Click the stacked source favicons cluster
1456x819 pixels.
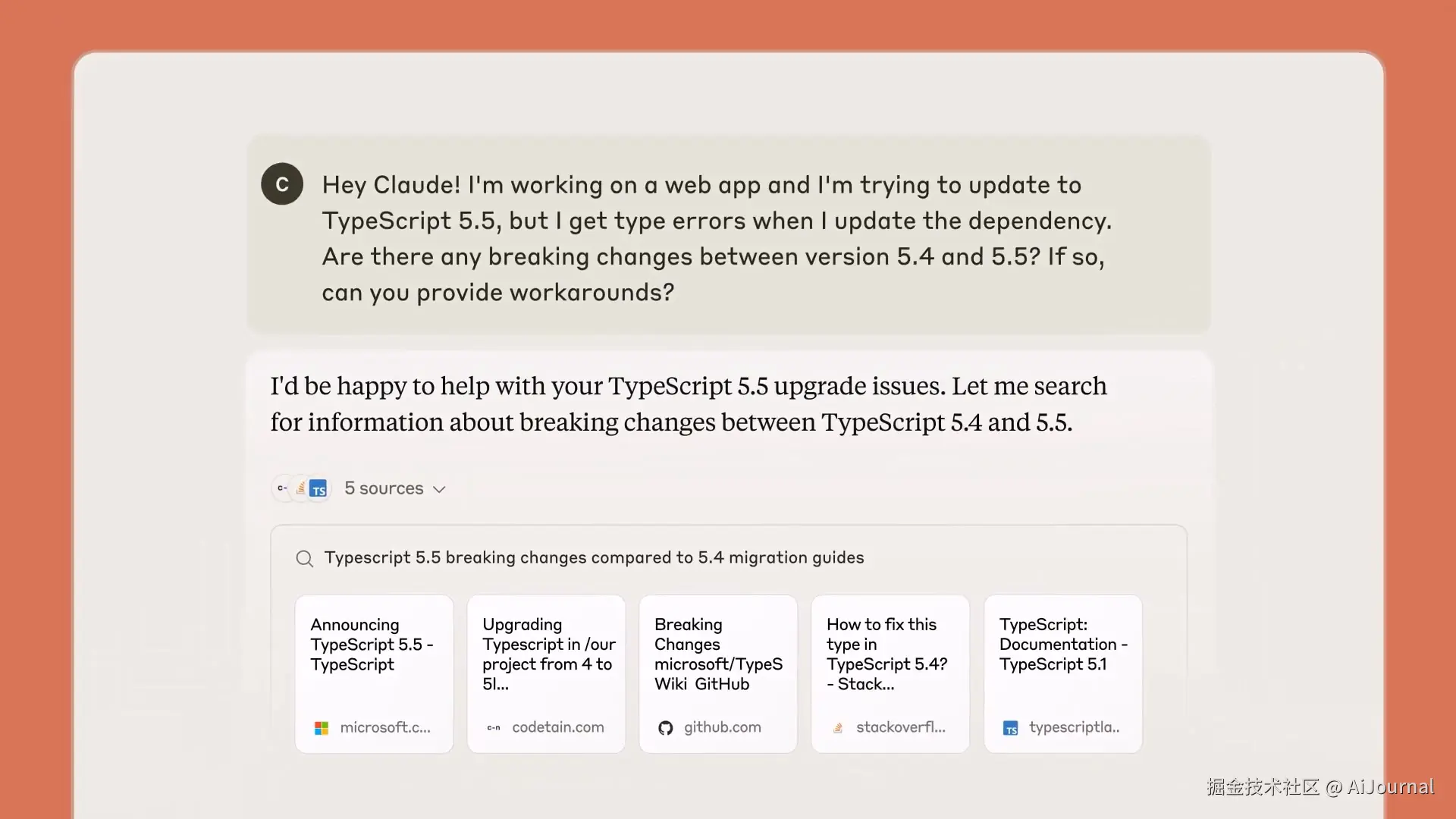(301, 489)
